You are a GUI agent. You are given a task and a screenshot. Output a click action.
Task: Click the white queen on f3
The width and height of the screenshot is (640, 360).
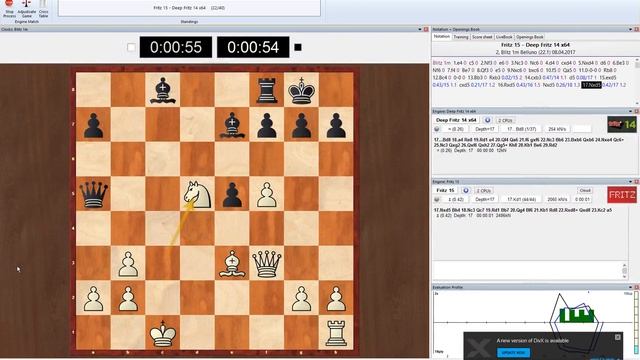(267, 264)
